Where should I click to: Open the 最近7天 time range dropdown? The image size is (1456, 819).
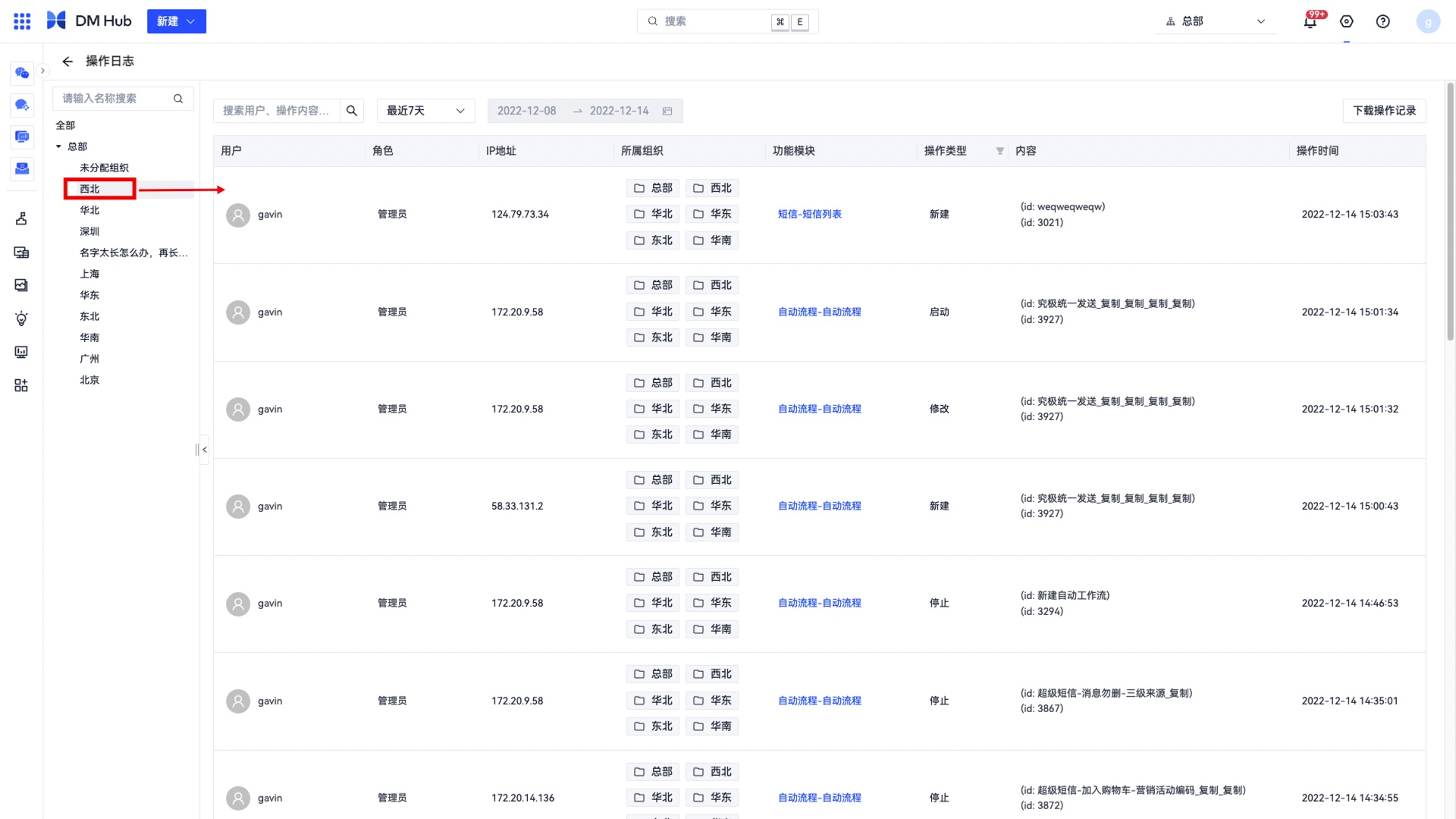click(426, 111)
